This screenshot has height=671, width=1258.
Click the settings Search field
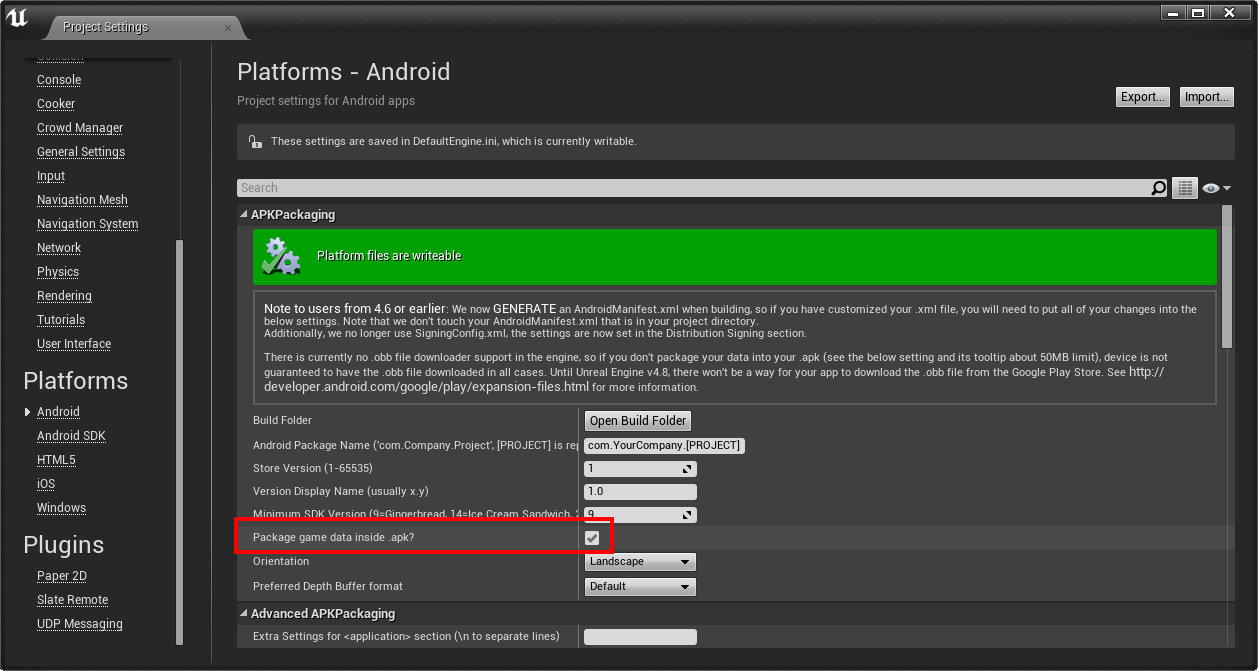point(693,188)
